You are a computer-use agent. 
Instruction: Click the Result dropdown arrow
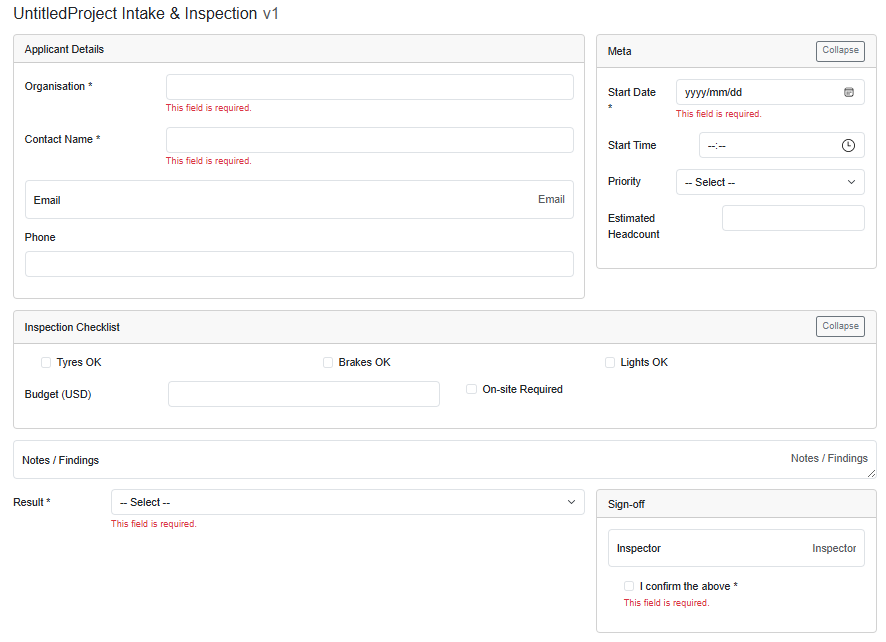pyautogui.click(x=571, y=502)
